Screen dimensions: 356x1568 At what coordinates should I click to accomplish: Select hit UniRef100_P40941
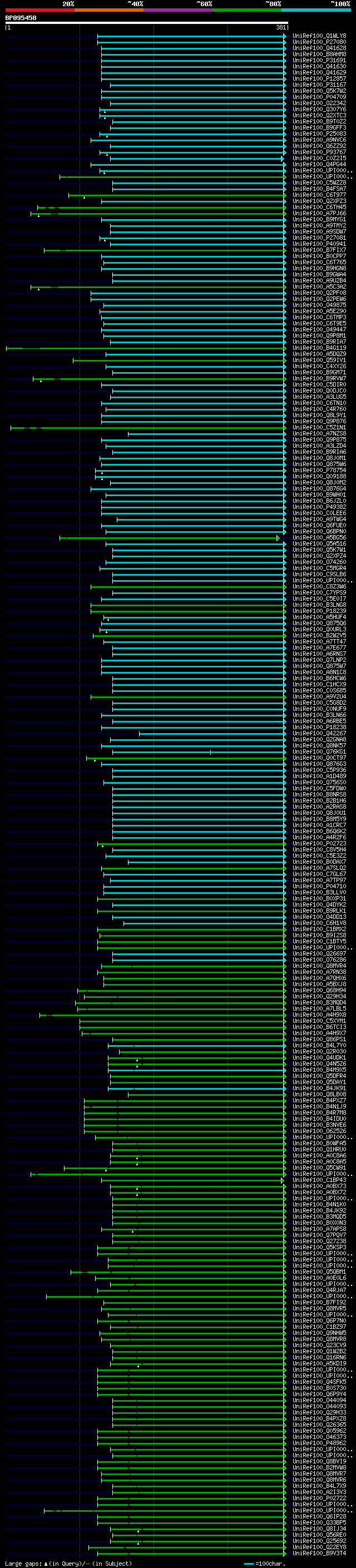tap(319, 244)
